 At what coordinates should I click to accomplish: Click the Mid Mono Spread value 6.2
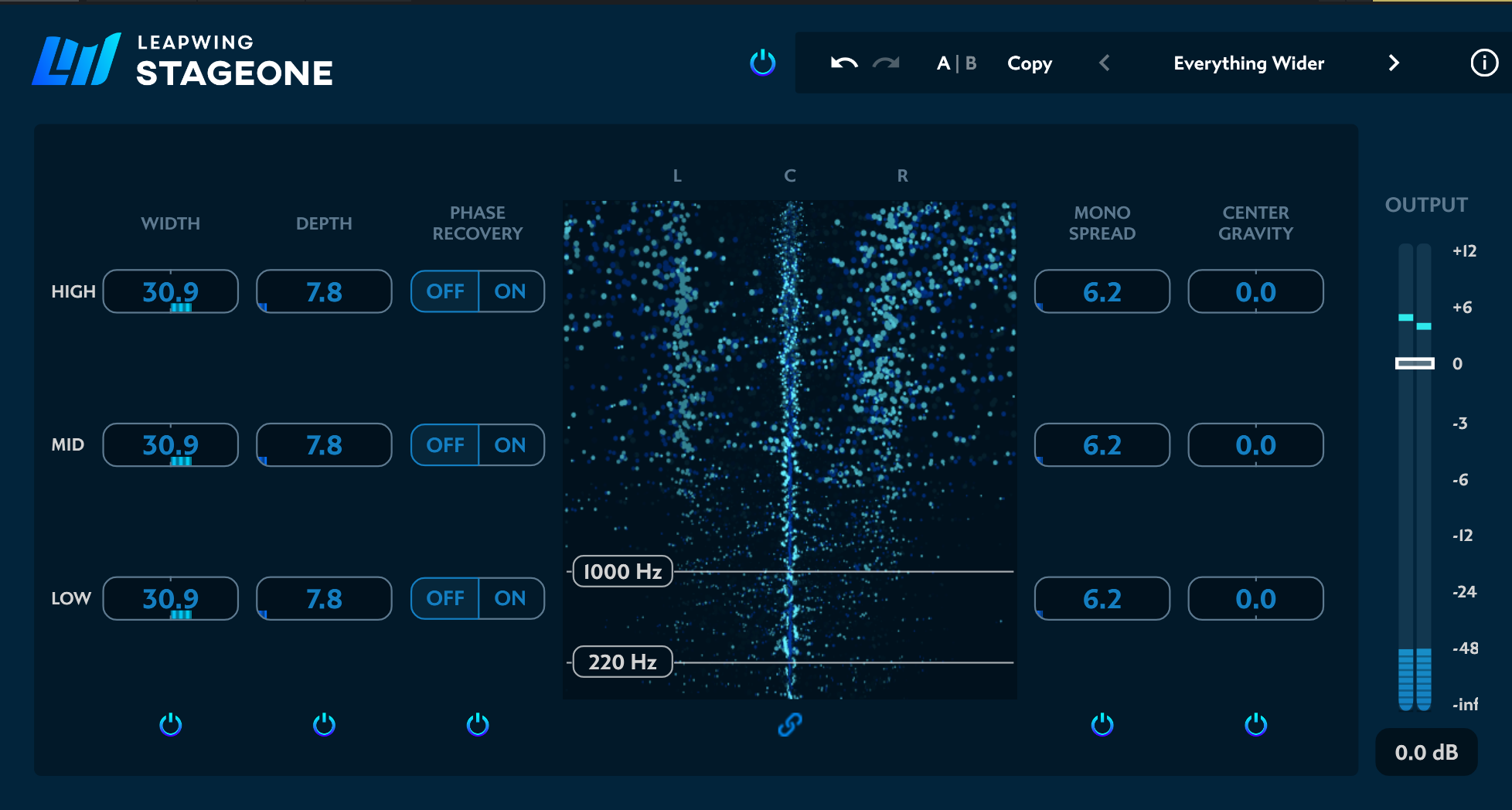pos(1102,445)
